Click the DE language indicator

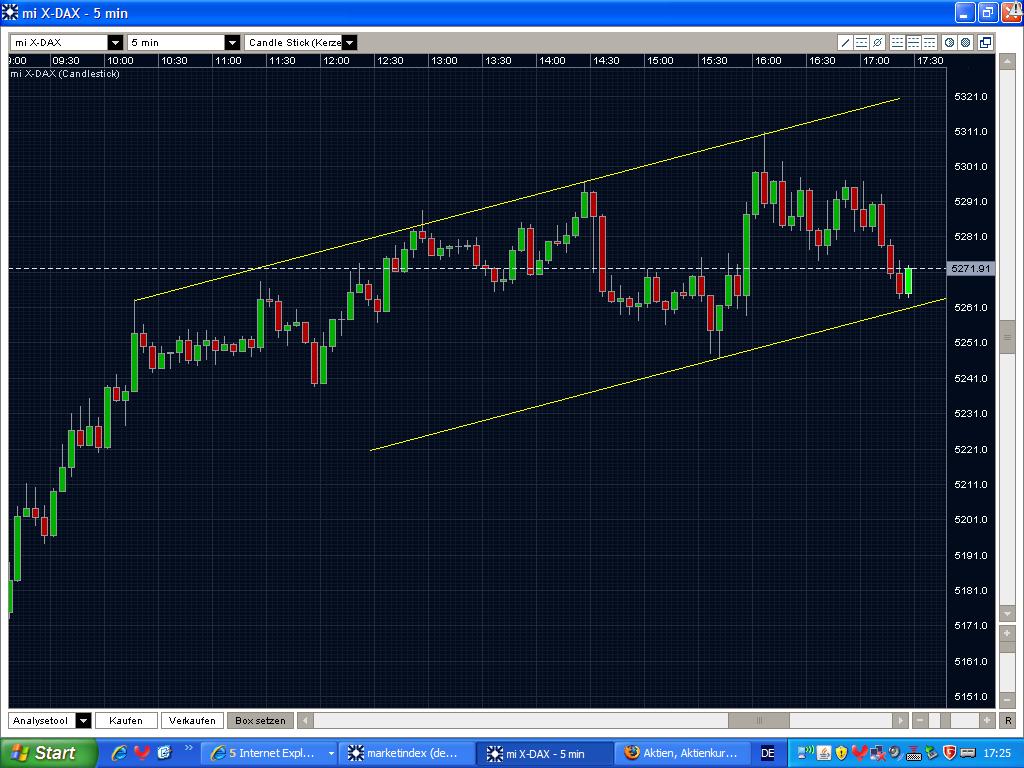click(x=768, y=754)
